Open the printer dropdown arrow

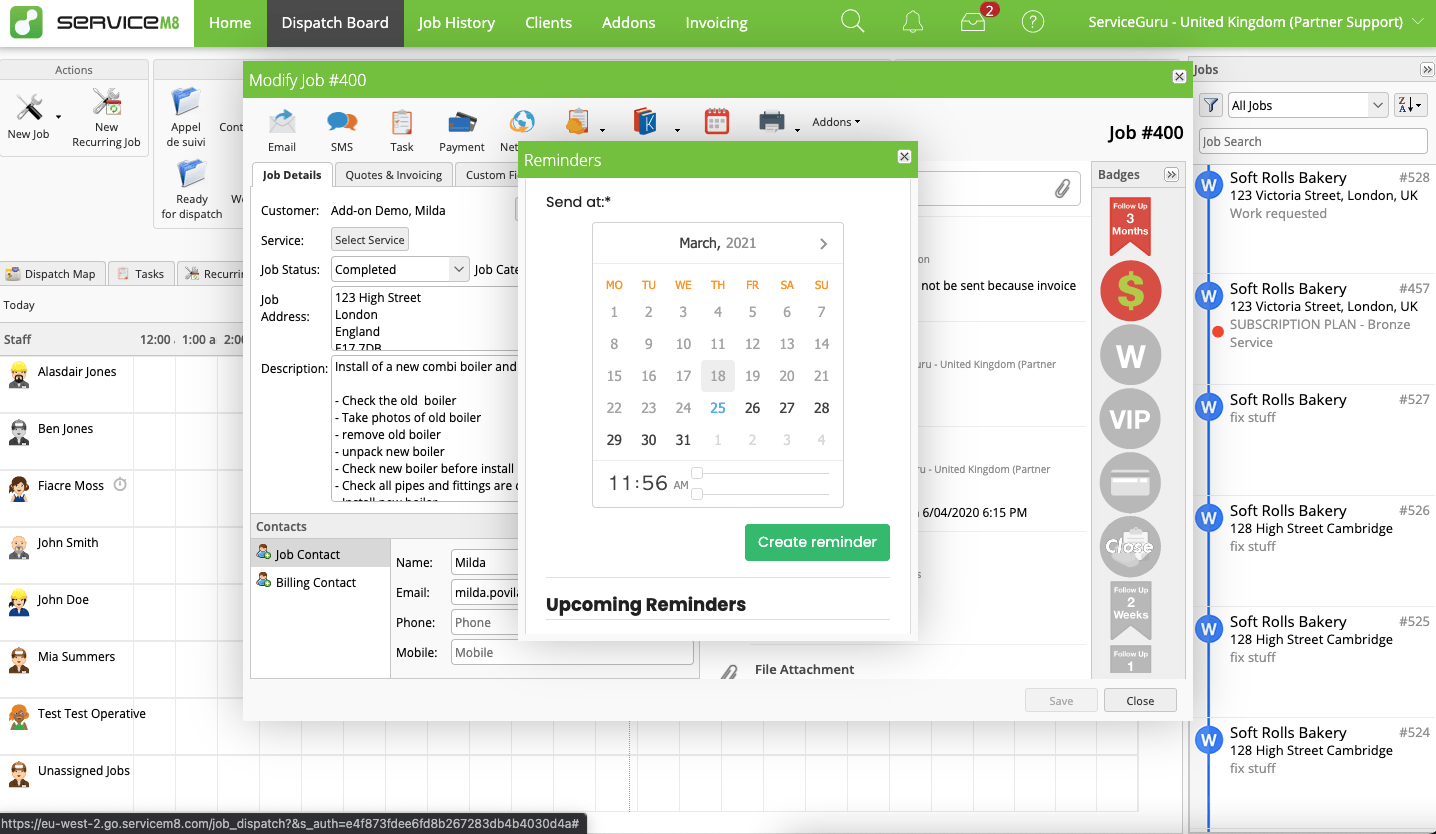click(x=797, y=130)
